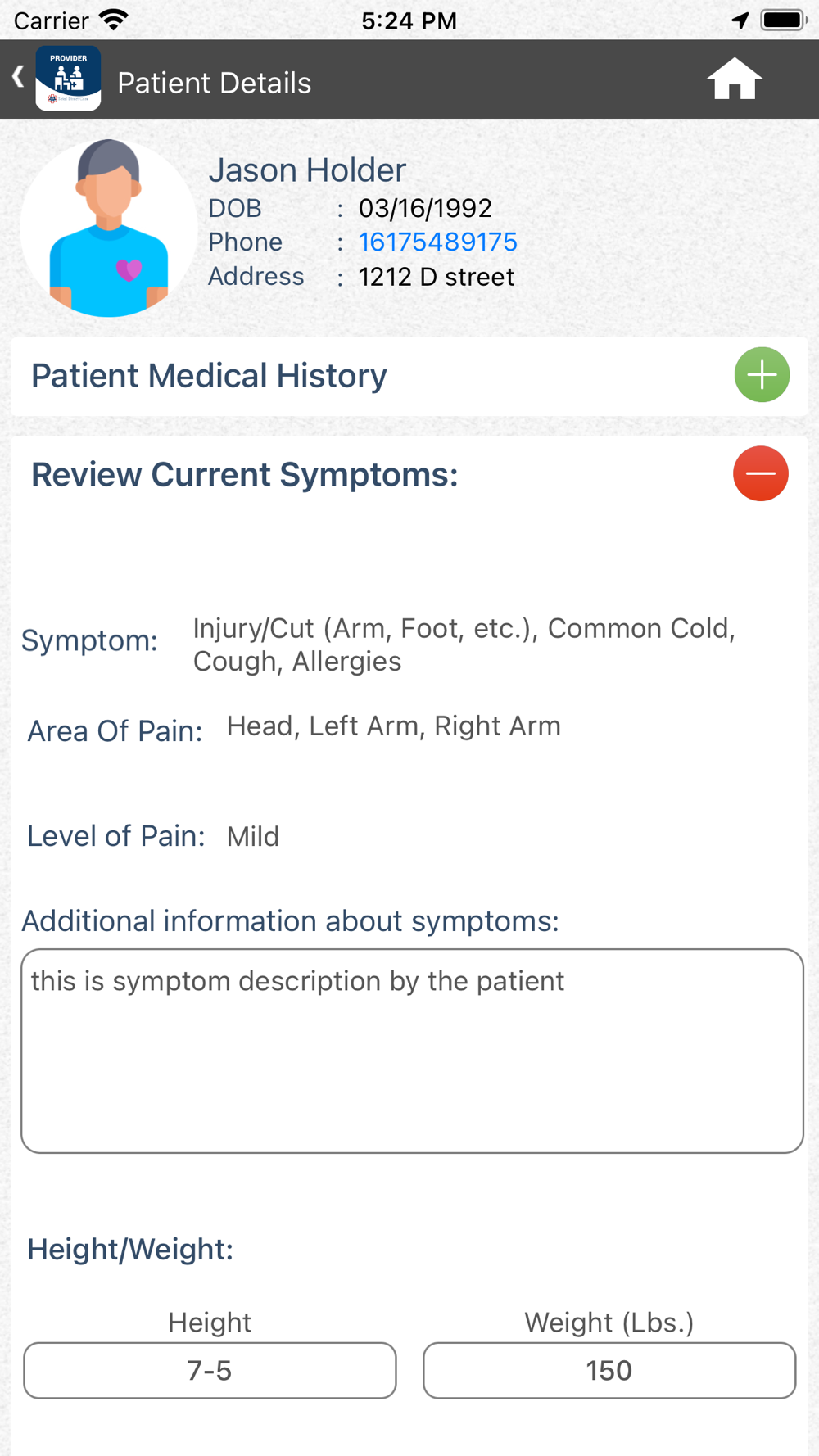Tap the address 1212 D street
The height and width of the screenshot is (1456, 819).
(436, 277)
